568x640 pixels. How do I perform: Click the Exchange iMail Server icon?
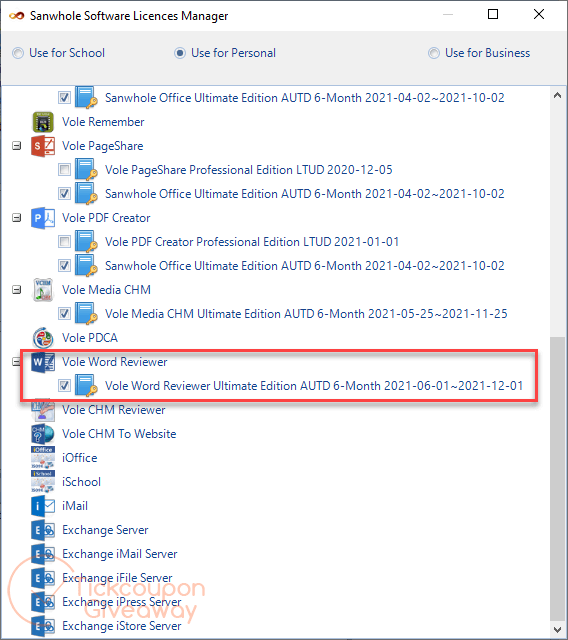pos(43,554)
